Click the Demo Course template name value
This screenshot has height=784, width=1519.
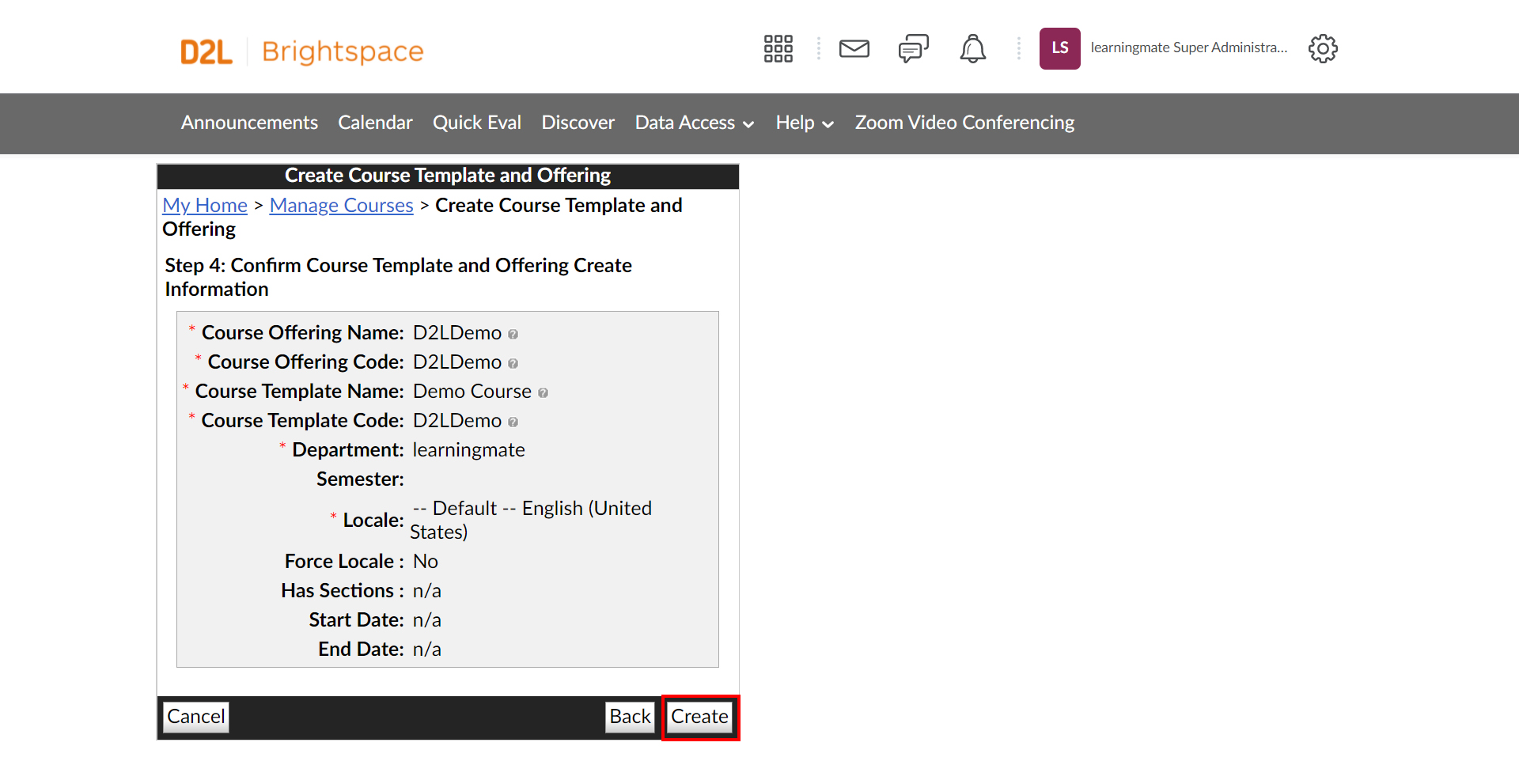[472, 392]
